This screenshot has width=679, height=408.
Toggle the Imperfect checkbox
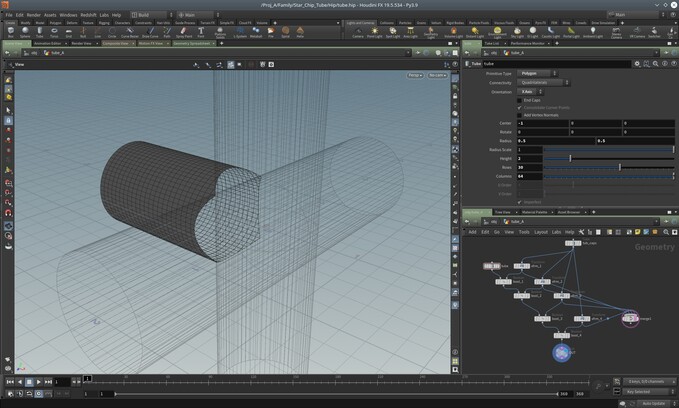click(519, 202)
